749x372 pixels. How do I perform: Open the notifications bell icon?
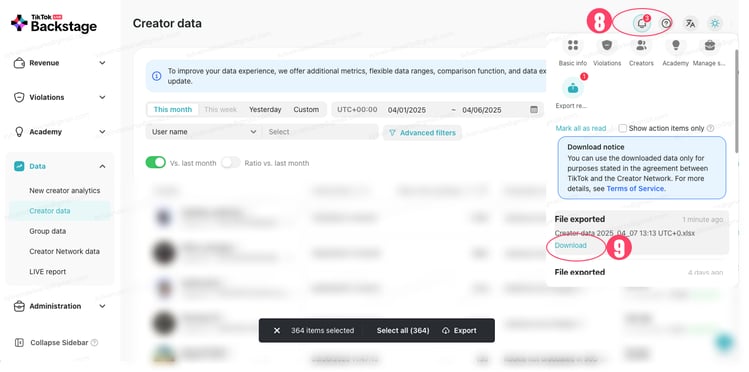[642, 23]
